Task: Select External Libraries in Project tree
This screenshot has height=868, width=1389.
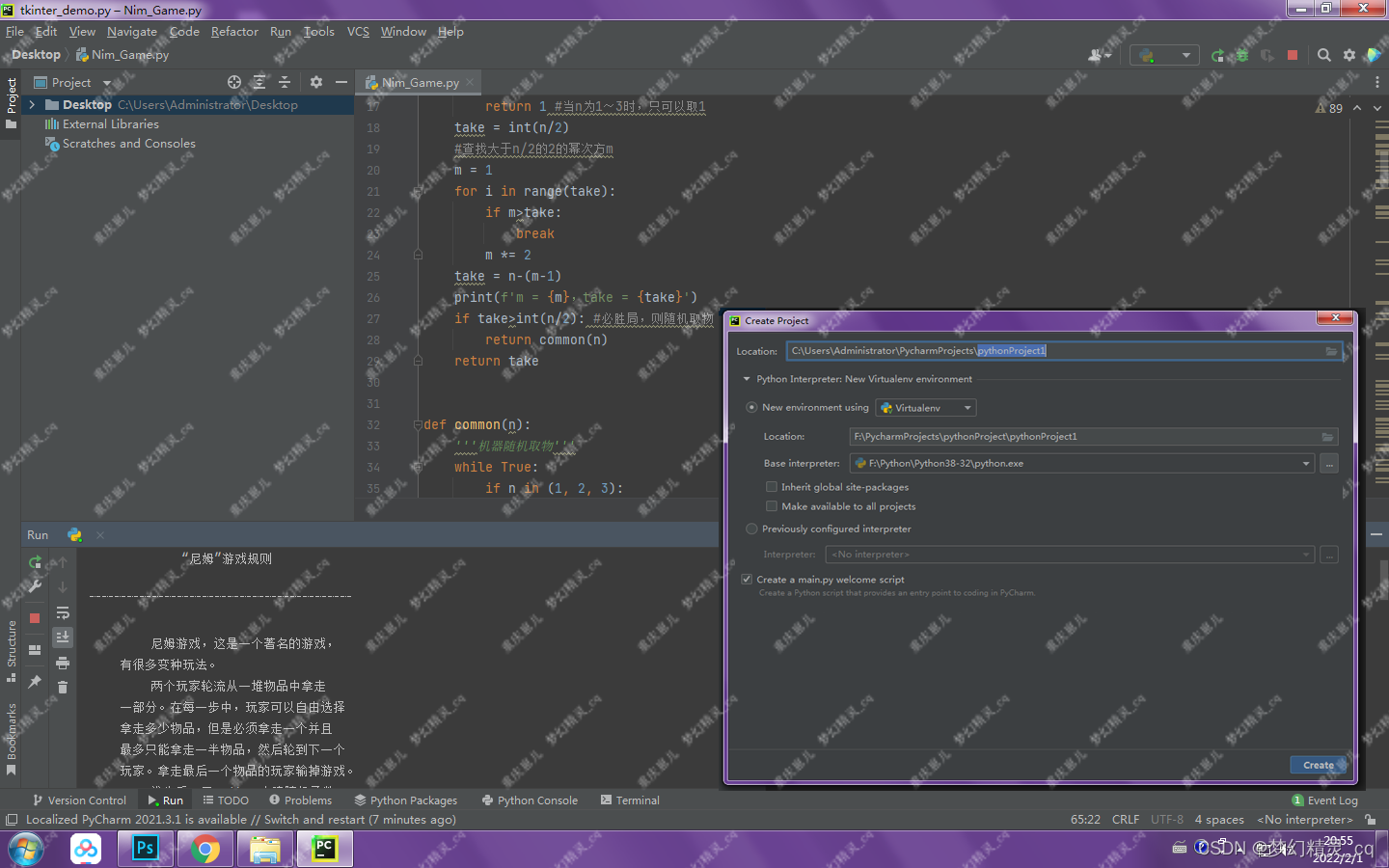Action: pos(110,124)
